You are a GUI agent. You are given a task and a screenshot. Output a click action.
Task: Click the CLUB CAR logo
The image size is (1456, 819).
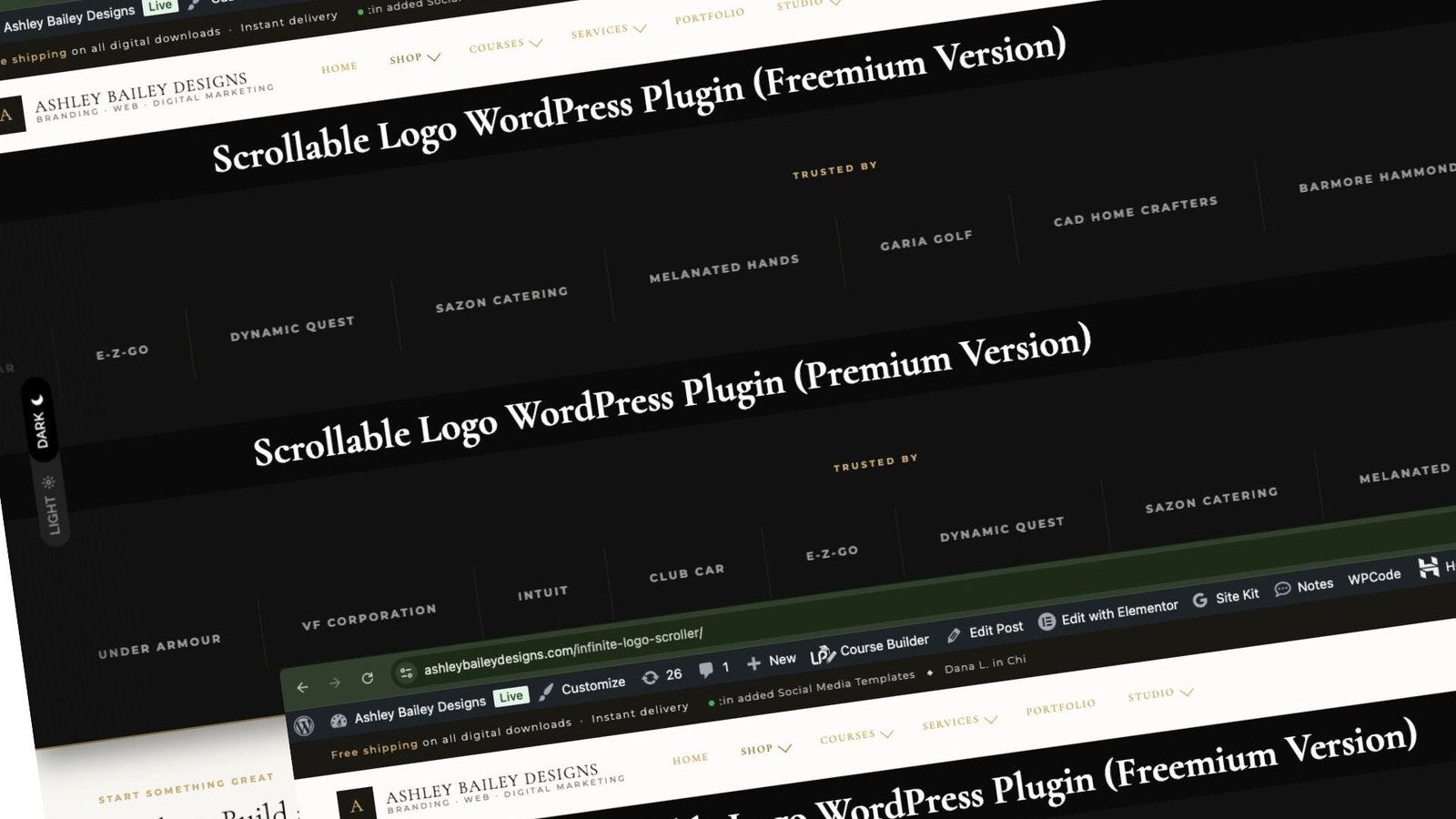(x=687, y=572)
